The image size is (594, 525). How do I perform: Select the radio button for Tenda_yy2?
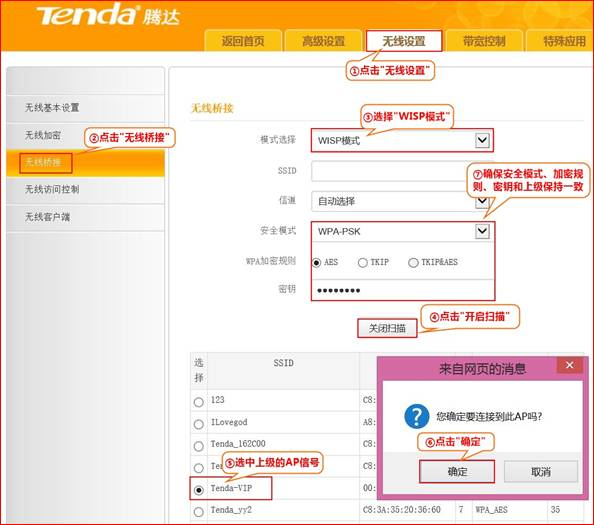(x=199, y=512)
